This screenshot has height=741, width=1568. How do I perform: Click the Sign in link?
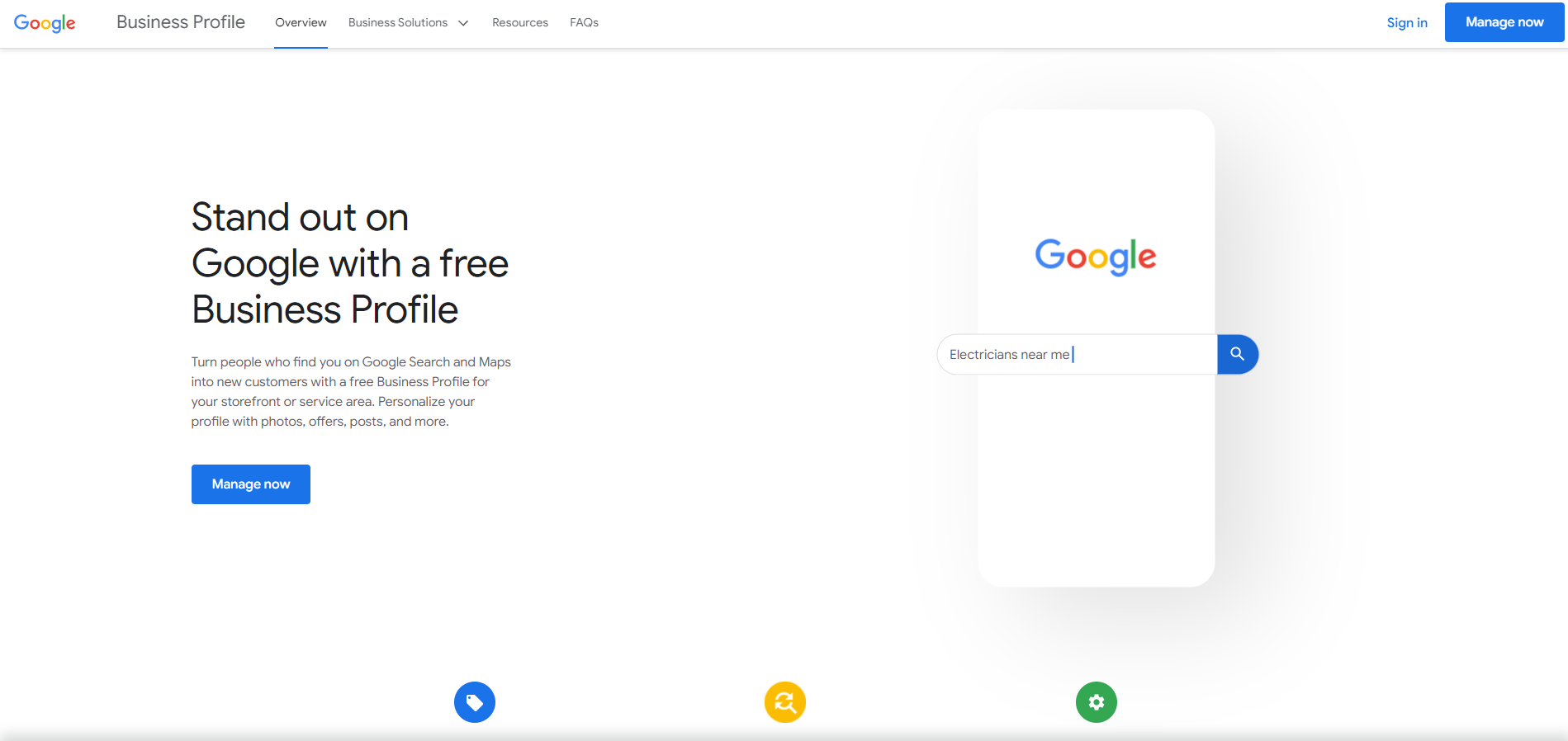coord(1407,23)
